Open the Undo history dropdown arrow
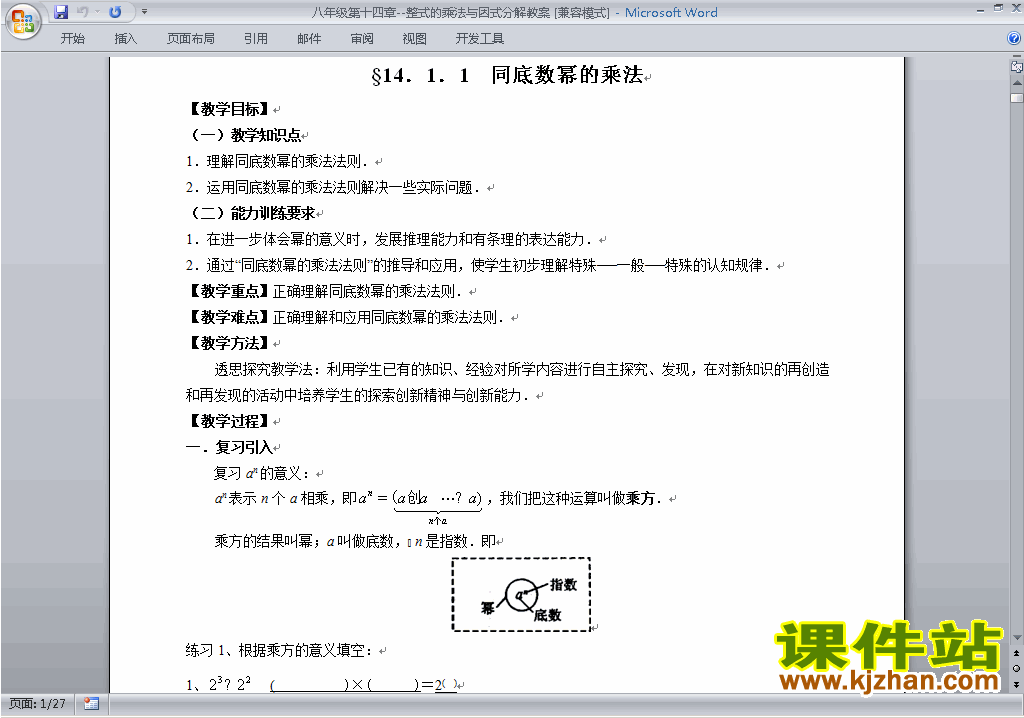The height and width of the screenshot is (718, 1024). 98,12
